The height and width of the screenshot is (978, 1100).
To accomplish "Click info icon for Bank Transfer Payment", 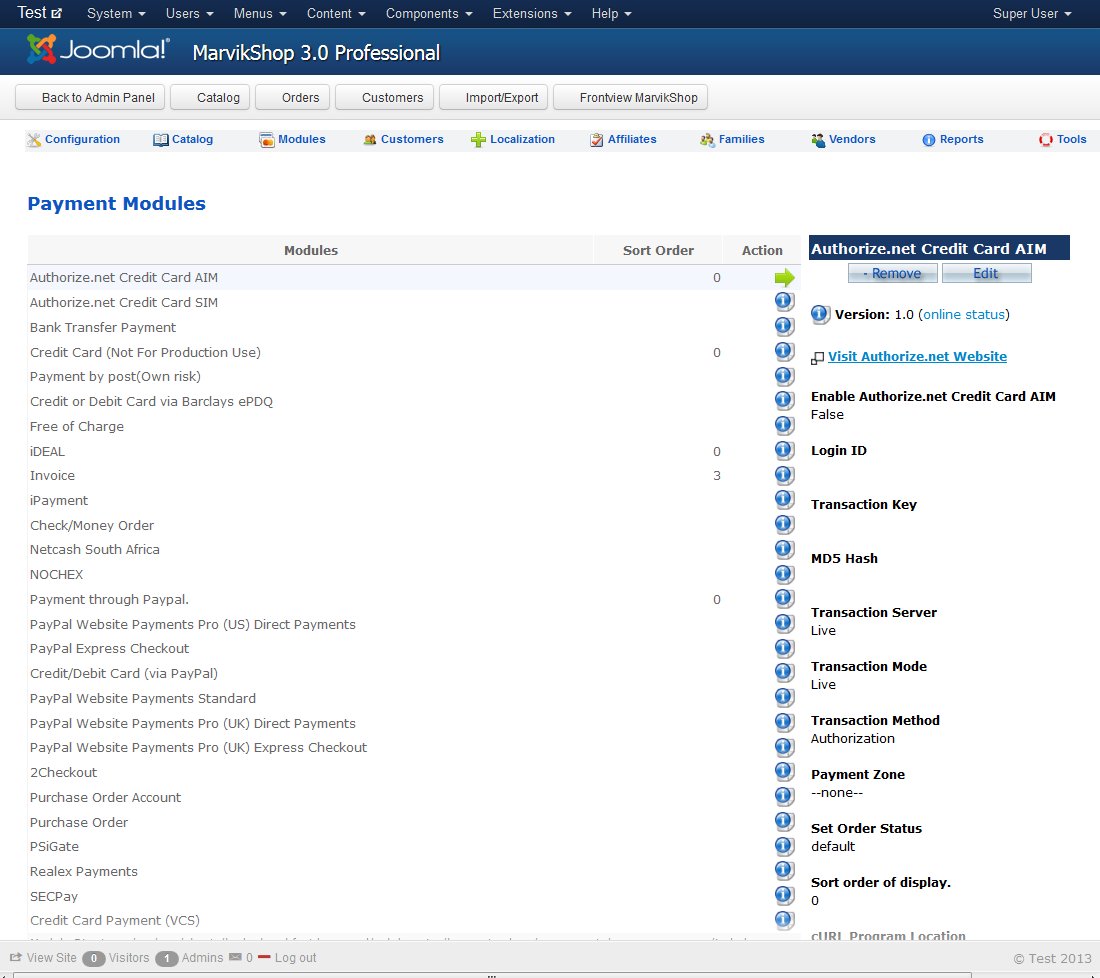I will pyautogui.click(x=784, y=326).
